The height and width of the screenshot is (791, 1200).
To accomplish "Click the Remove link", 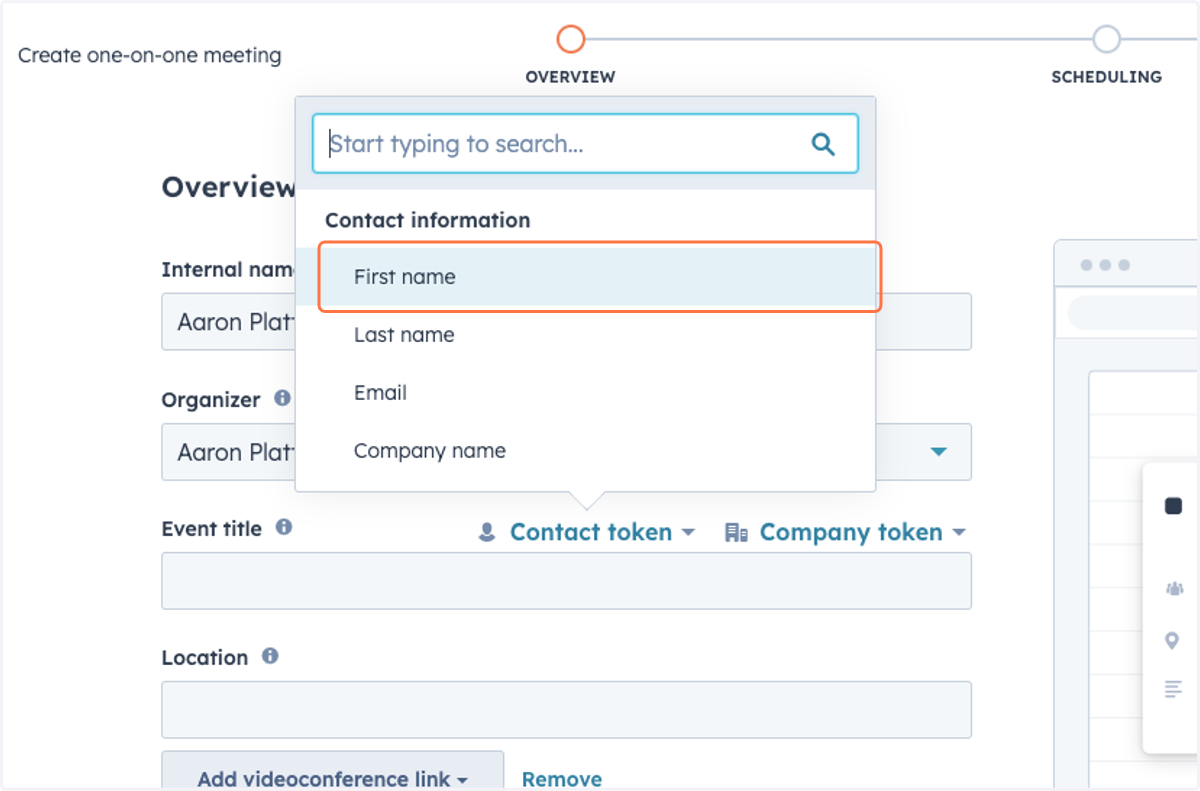I will [x=562, y=779].
